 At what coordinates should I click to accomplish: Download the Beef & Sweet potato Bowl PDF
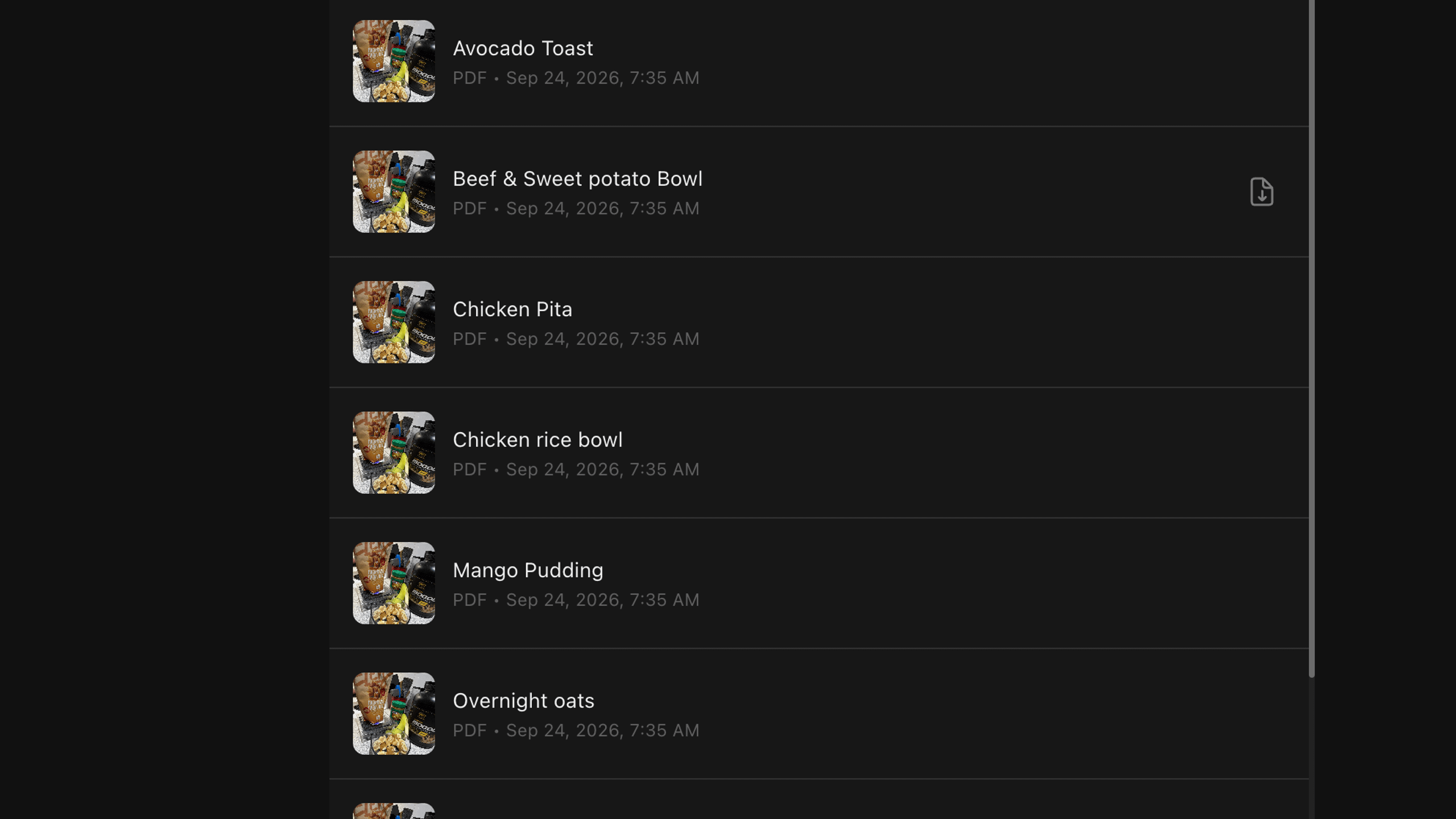point(1261,192)
